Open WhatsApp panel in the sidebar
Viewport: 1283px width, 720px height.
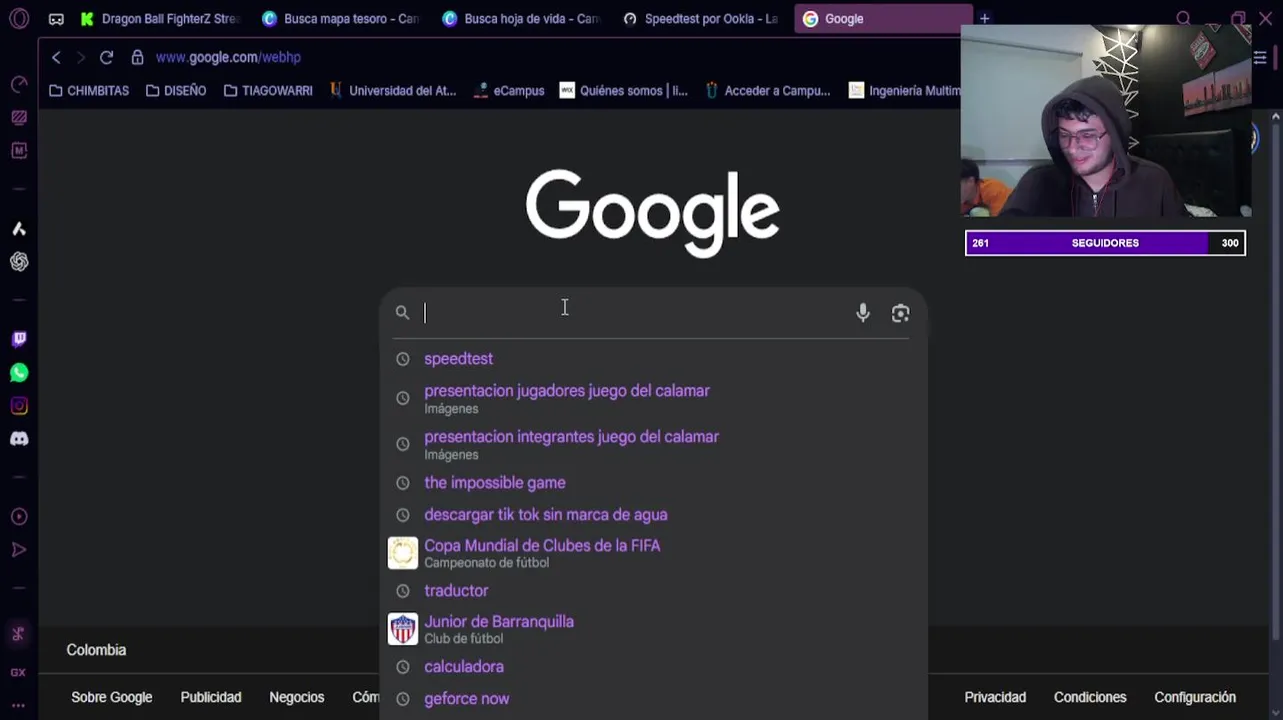[x=19, y=373]
